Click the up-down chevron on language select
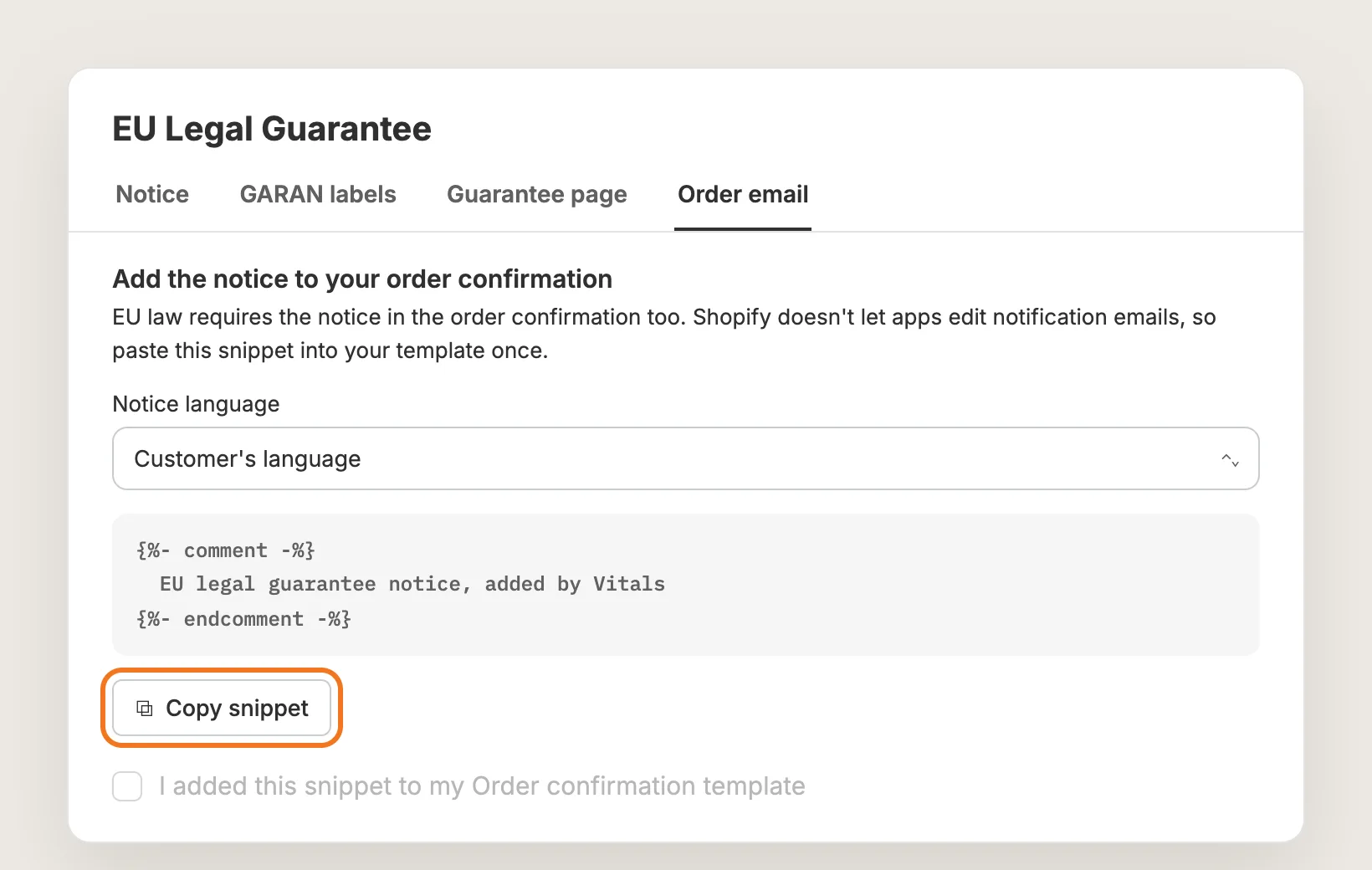The height and width of the screenshot is (870, 1372). tap(1230, 459)
